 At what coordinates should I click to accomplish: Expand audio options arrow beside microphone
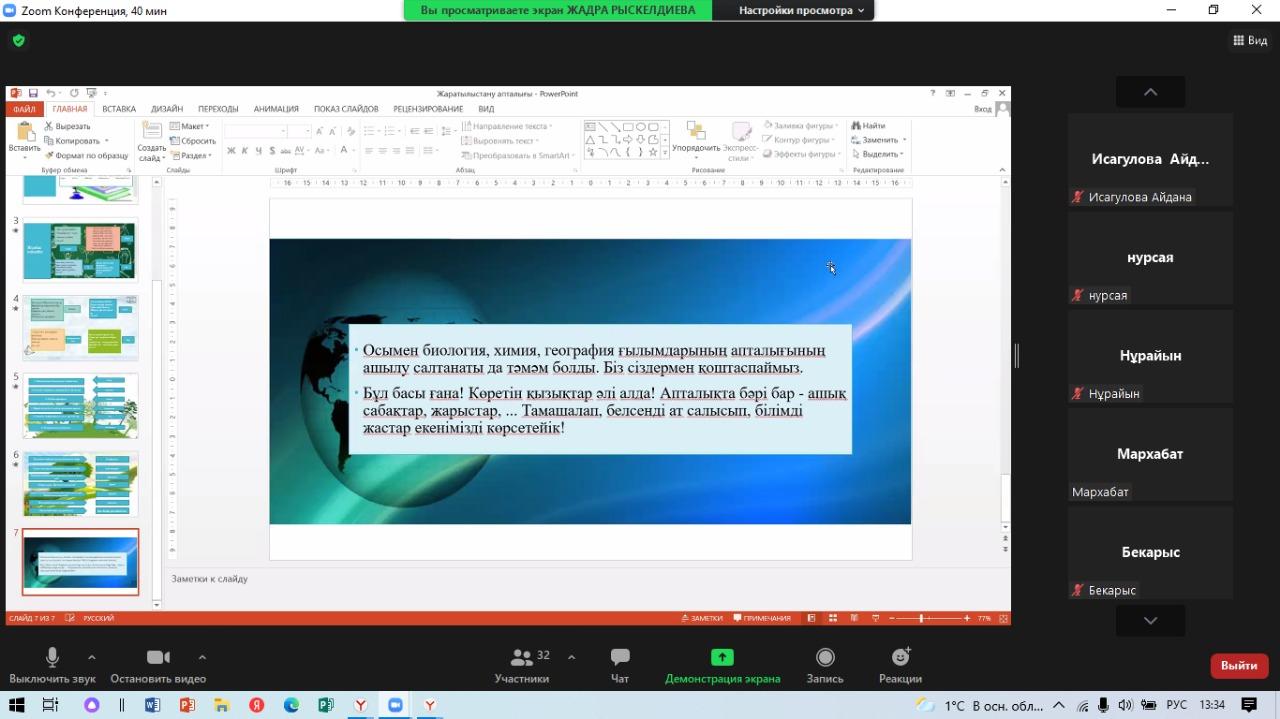pyautogui.click(x=92, y=657)
